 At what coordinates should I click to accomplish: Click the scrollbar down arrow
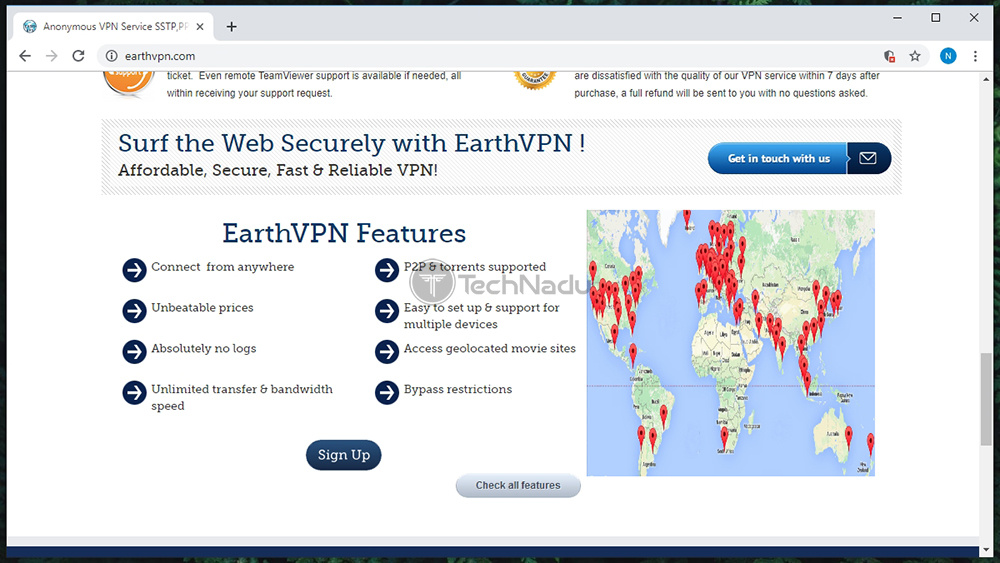(x=986, y=550)
